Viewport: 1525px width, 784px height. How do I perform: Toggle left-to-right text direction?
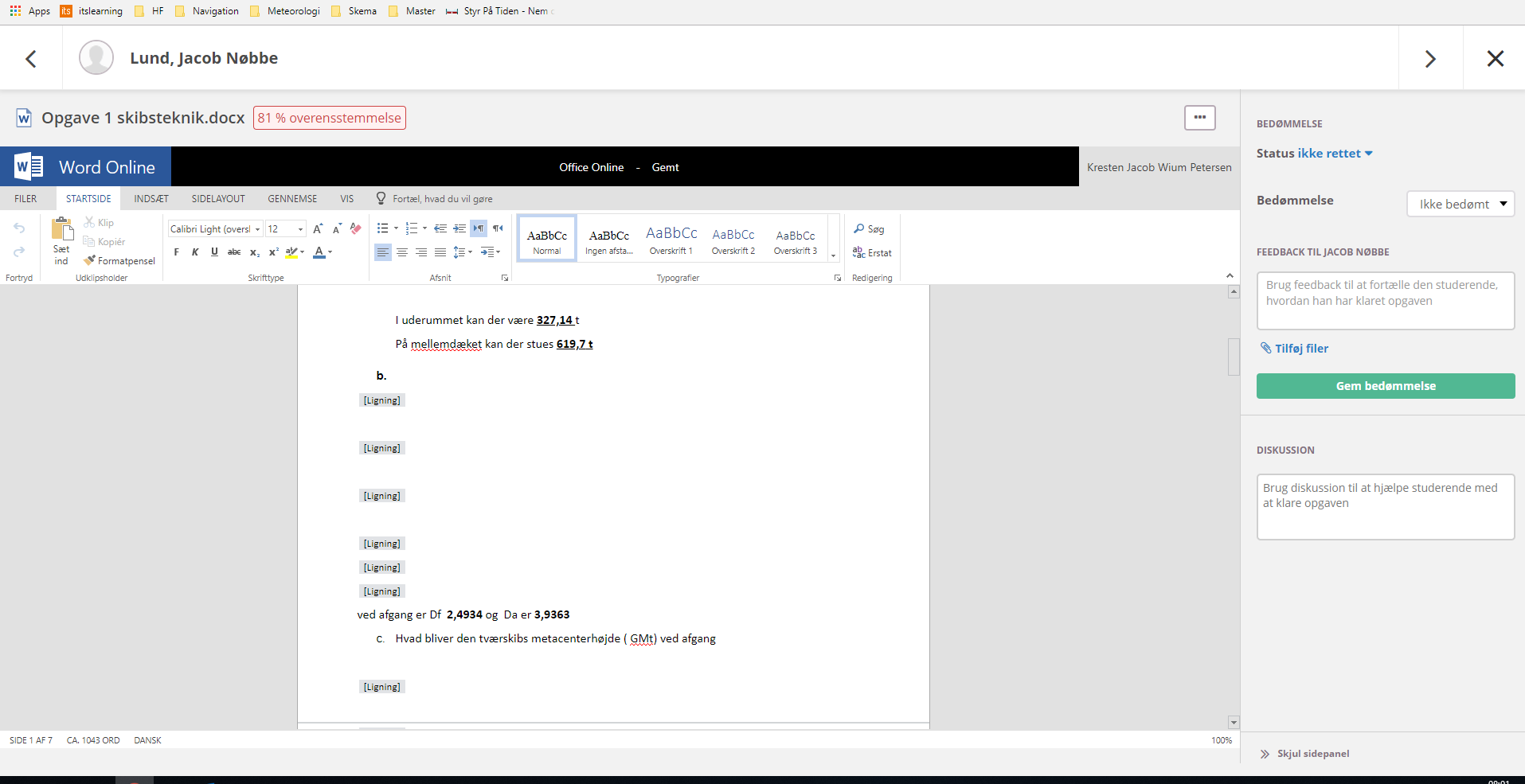coord(479,228)
